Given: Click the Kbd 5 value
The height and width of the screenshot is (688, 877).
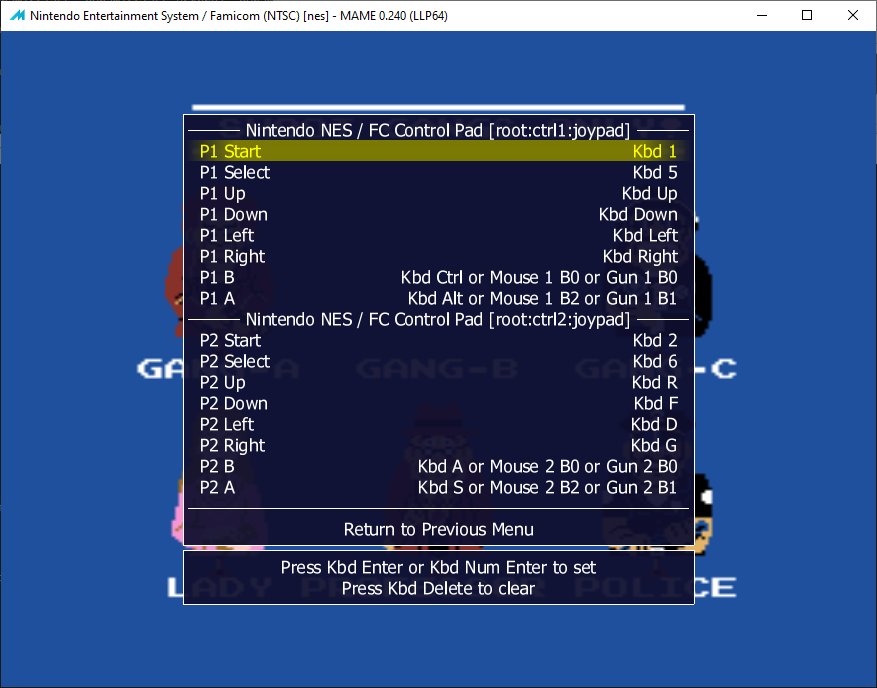Looking at the screenshot, I should click(x=654, y=172).
